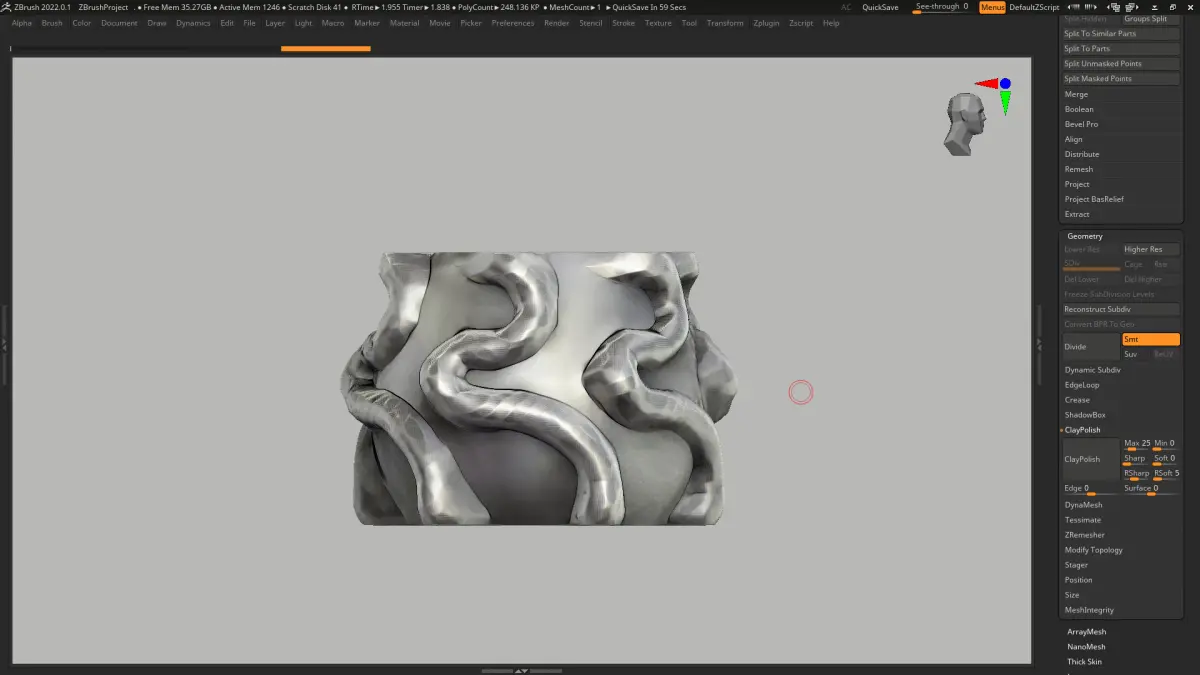1200x675 pixels.
Task: Click the ClayPolish Edge slider
Action: pyautogui.click(x=1091, y=490)
